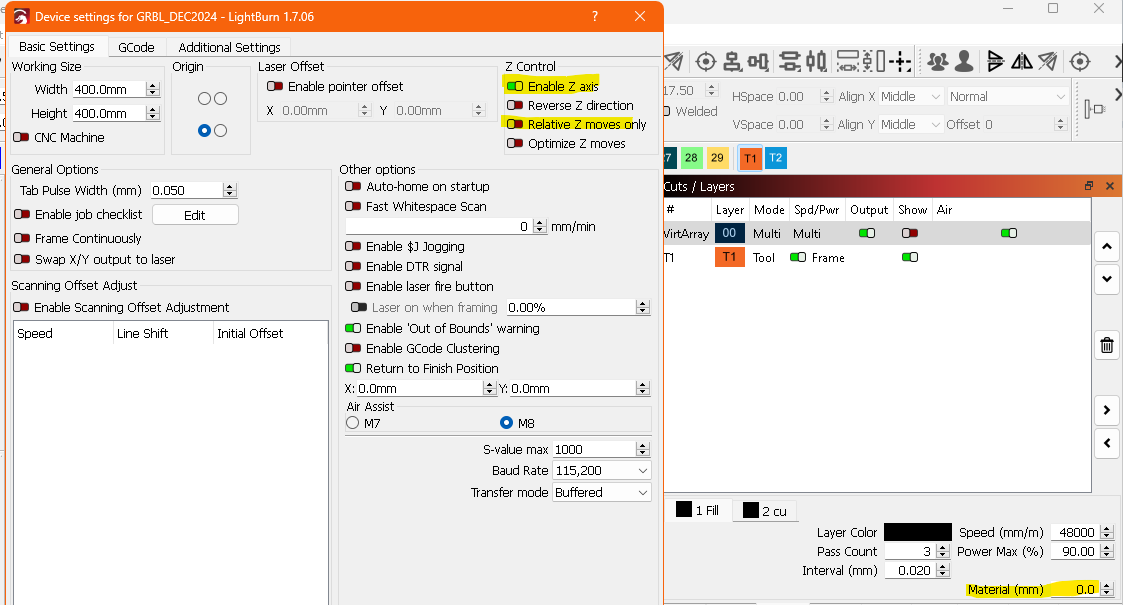Click the Move Selection to Position crosshair icon
The height and width of the screenshot is (605, 1123).
[x=900, y=62]
